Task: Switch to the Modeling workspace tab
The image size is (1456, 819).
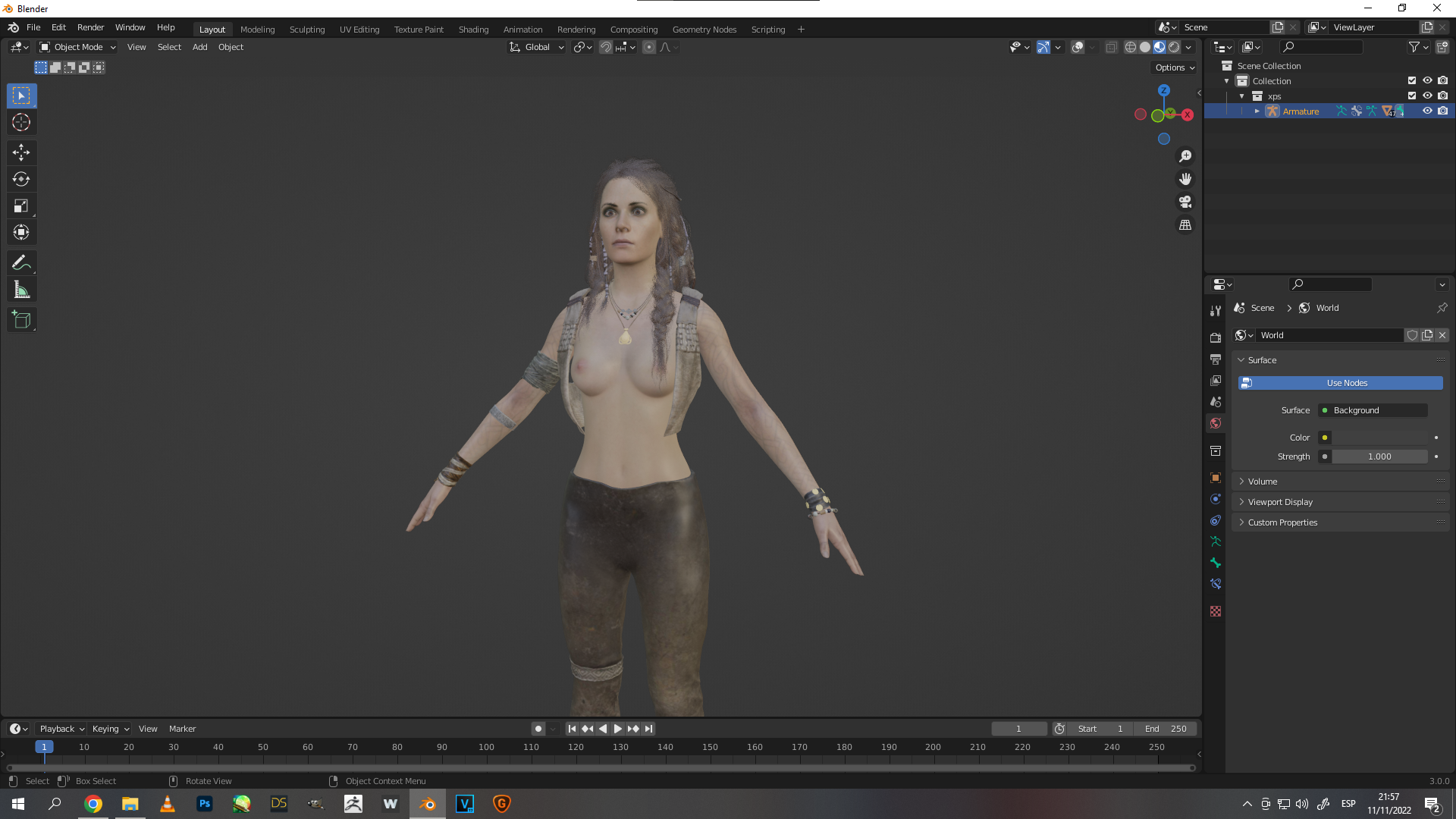Action: tap(257, 30)
